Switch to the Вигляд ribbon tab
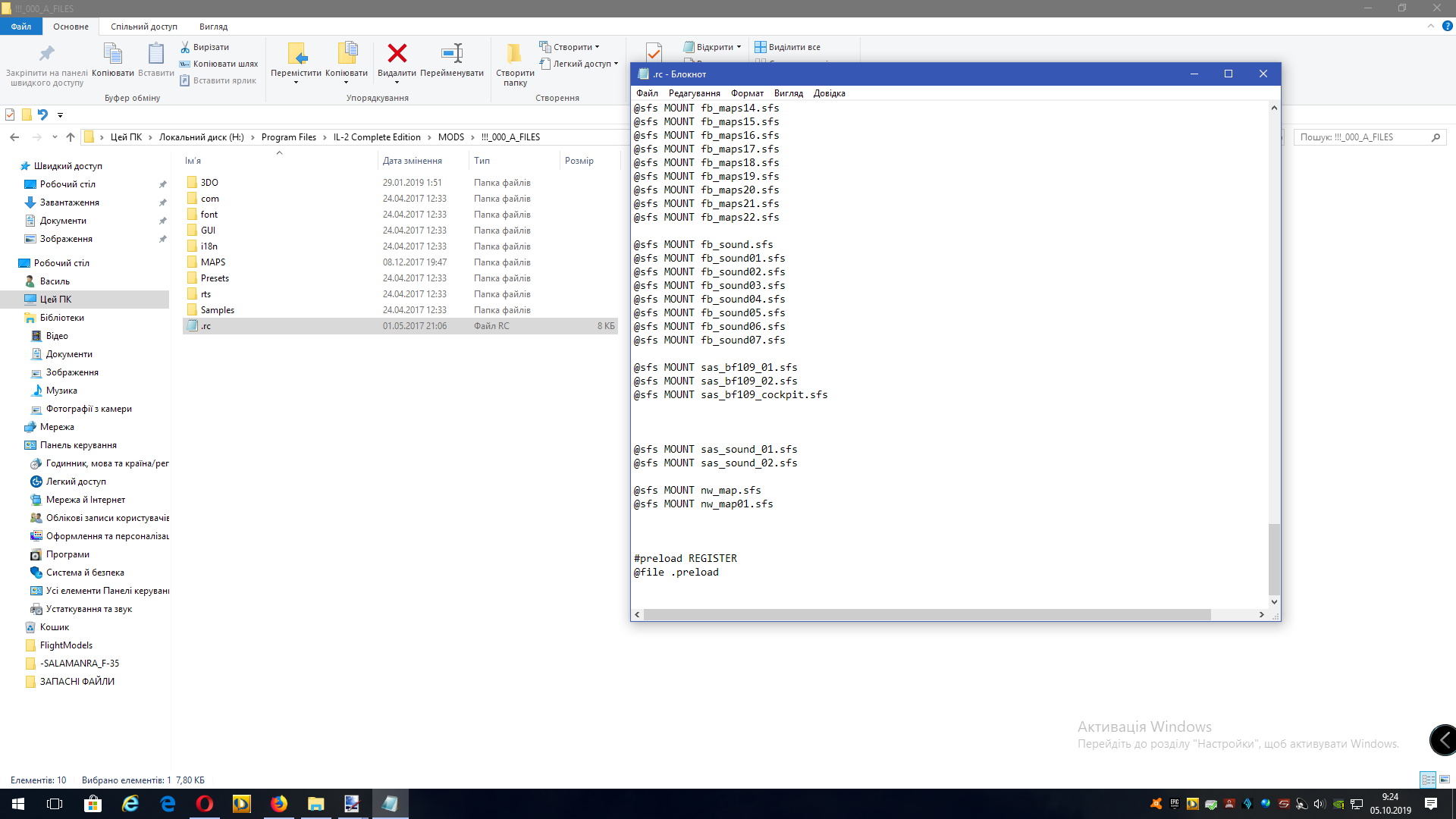Viewport: 1456px width, 819px height. (213, 27)
